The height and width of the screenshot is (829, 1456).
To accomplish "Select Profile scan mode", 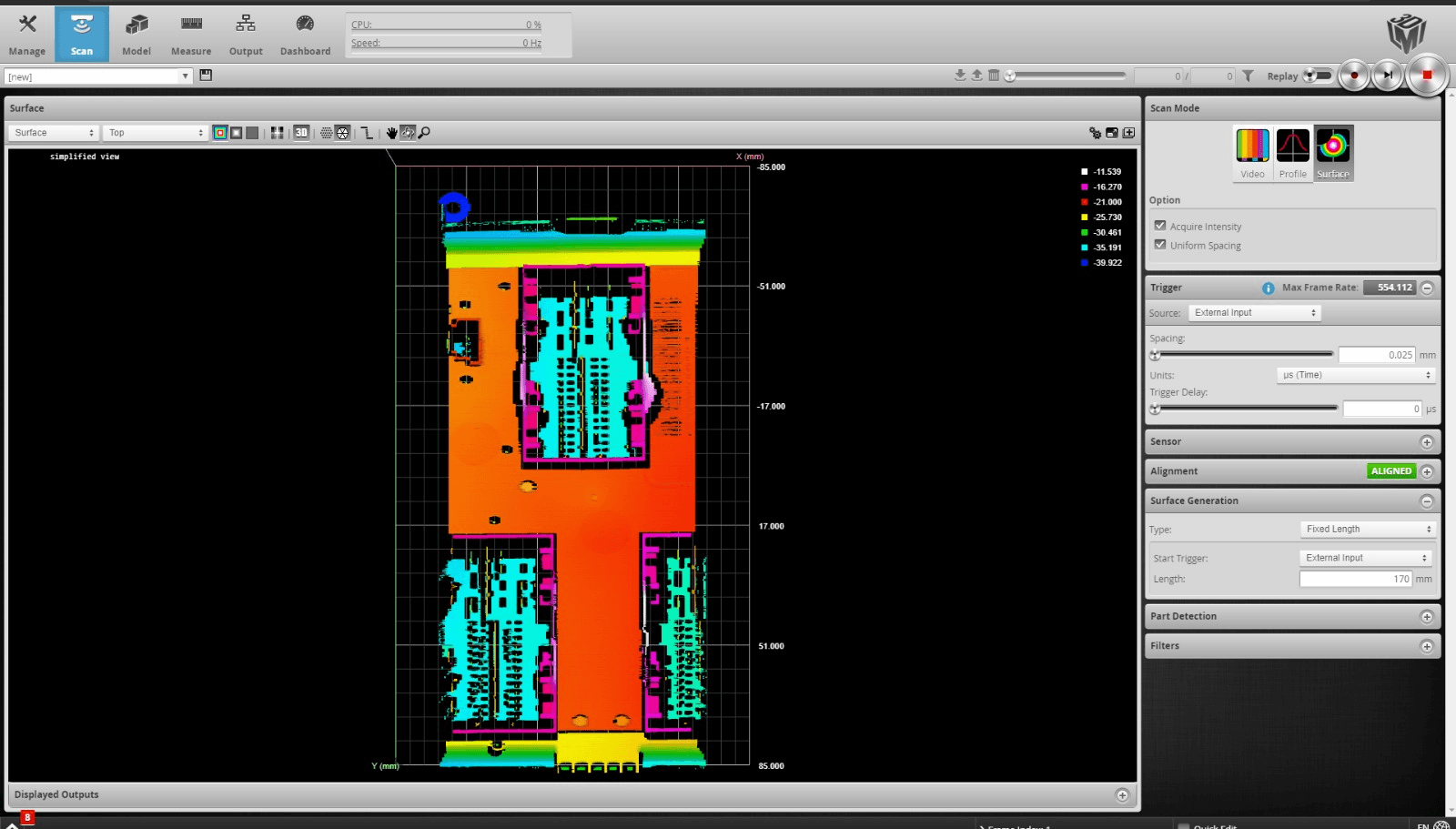I will [x=1292, y=154].
